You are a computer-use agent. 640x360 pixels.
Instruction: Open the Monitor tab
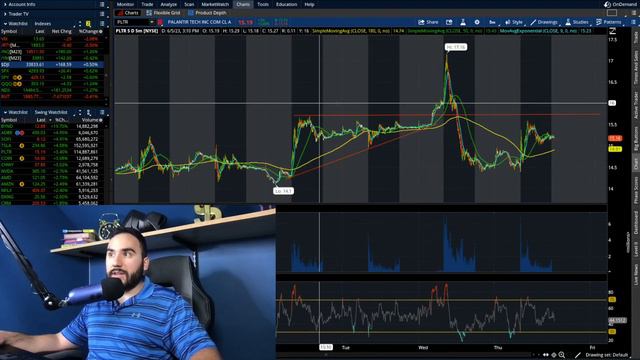125,4
